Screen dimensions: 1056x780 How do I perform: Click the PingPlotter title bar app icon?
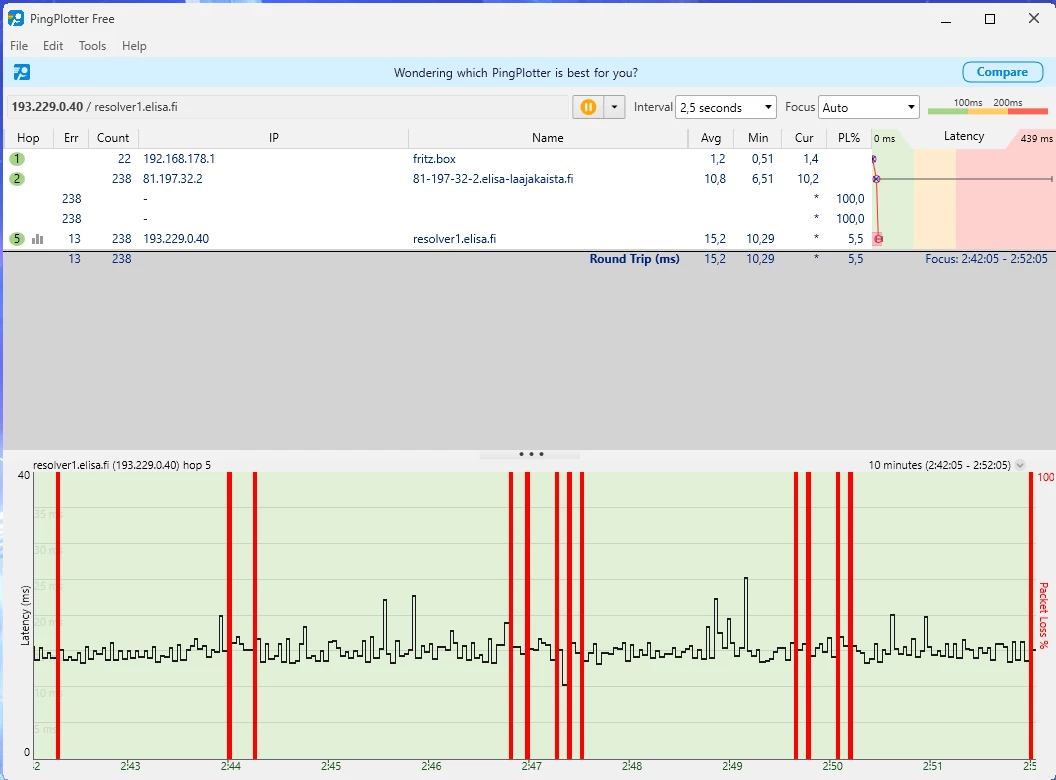pos(15,18)
